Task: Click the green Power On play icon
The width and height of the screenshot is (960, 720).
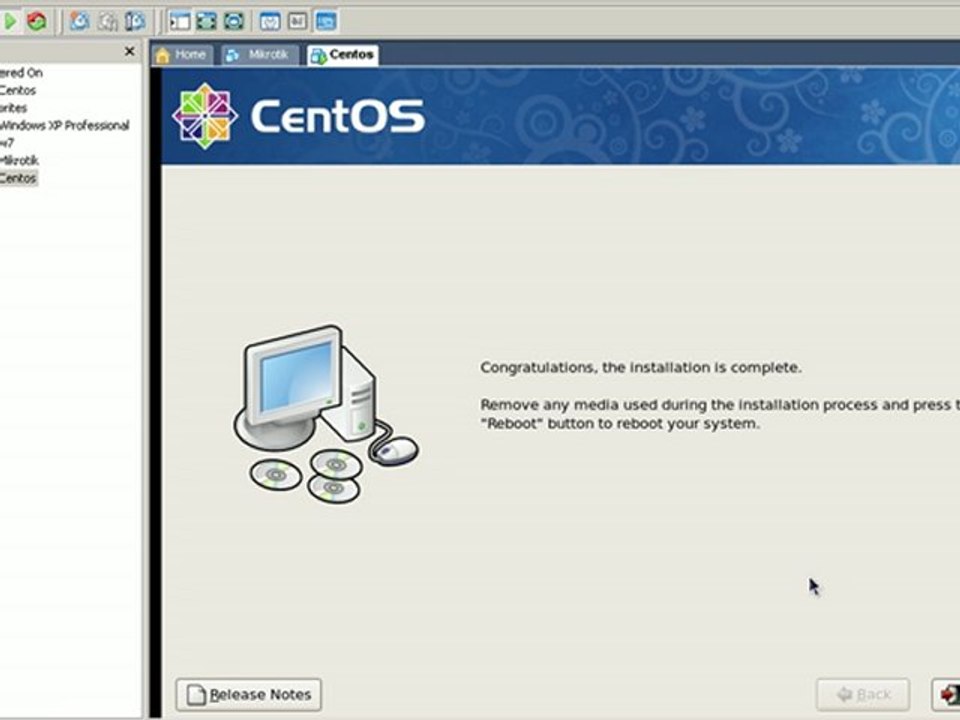Action: 10,21
